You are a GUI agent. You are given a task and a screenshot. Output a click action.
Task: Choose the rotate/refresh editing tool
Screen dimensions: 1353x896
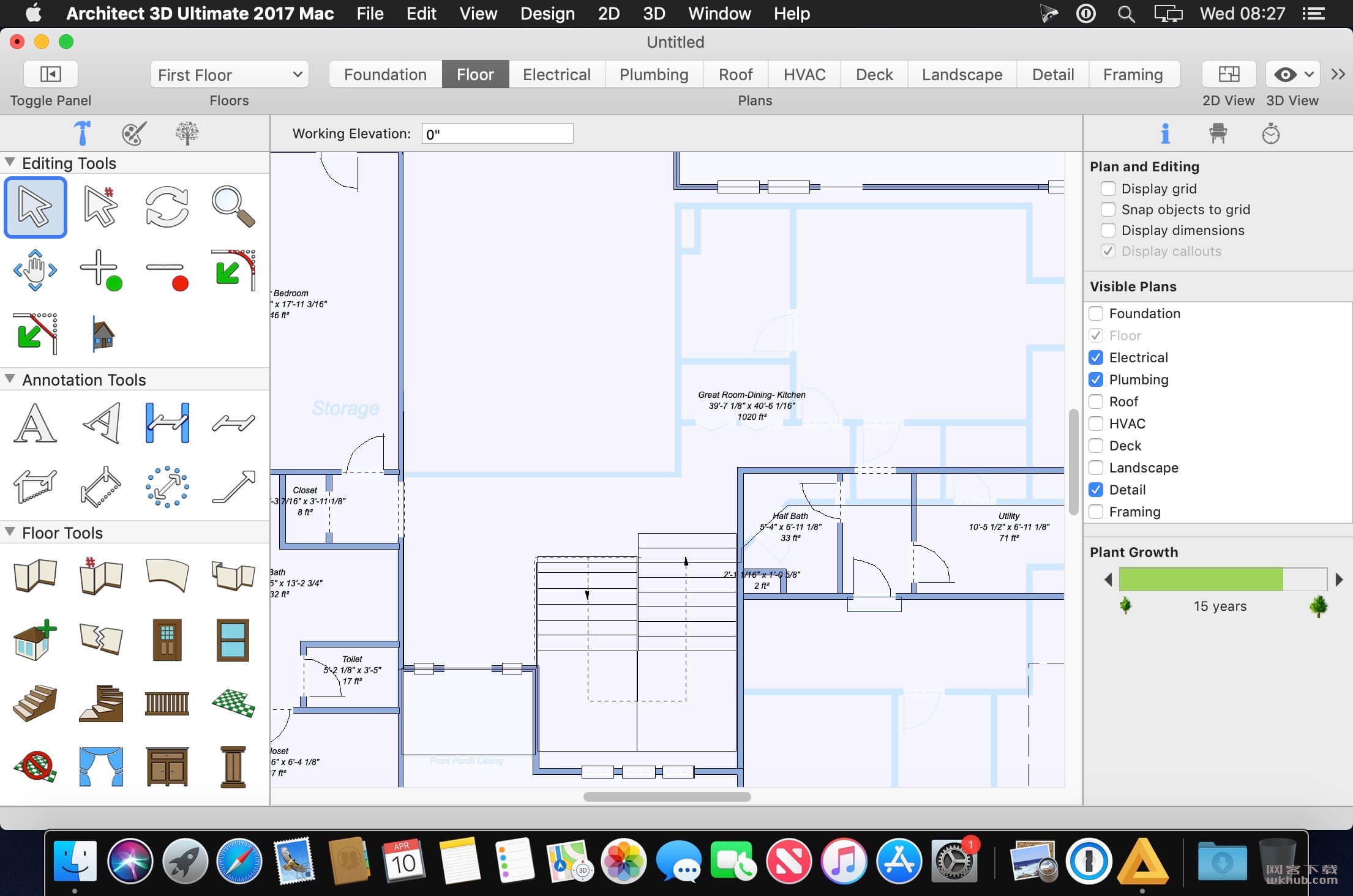pyautogui.click(x=167, y=207)
